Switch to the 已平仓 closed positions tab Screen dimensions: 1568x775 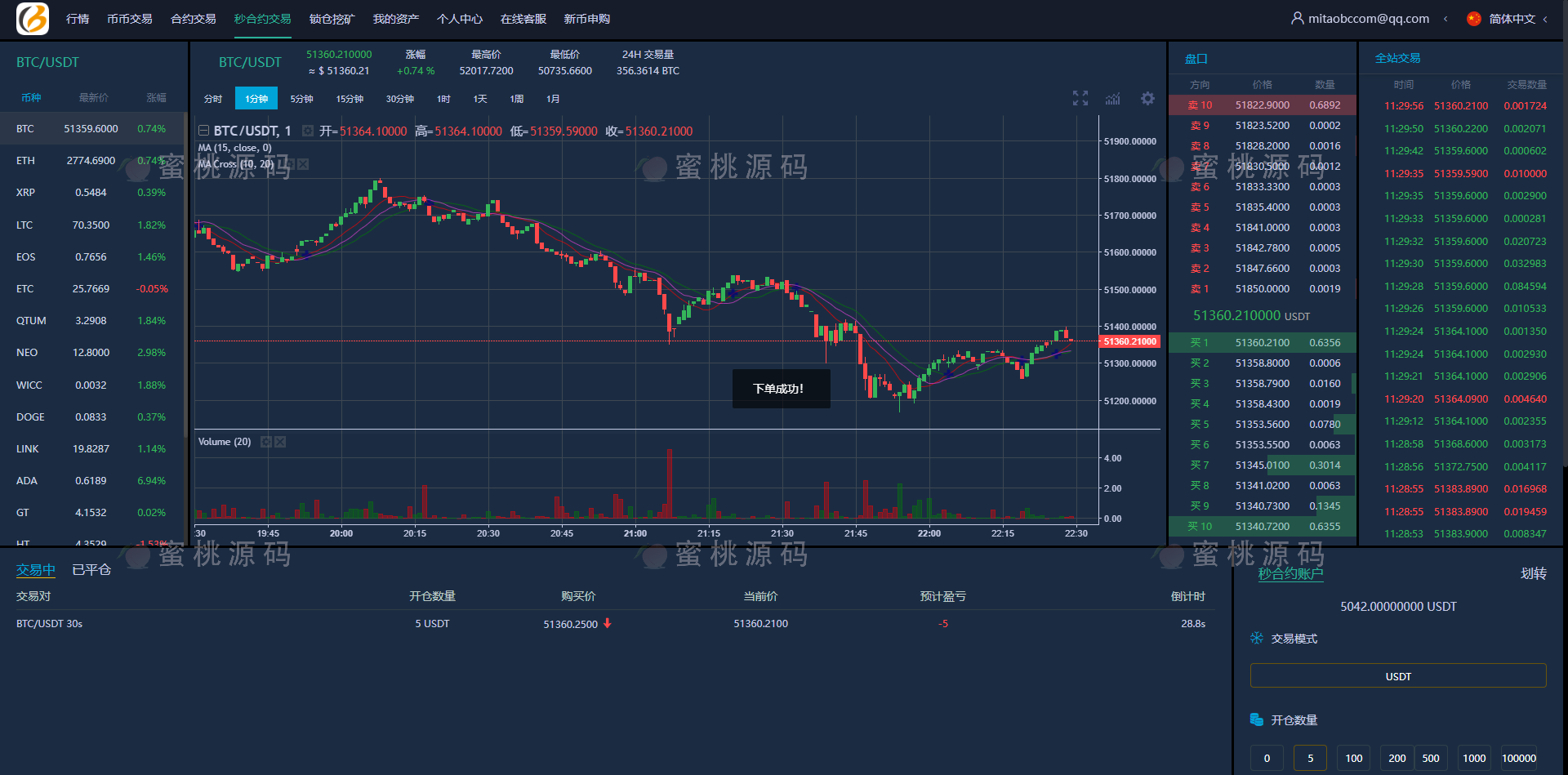pos(91,570)
